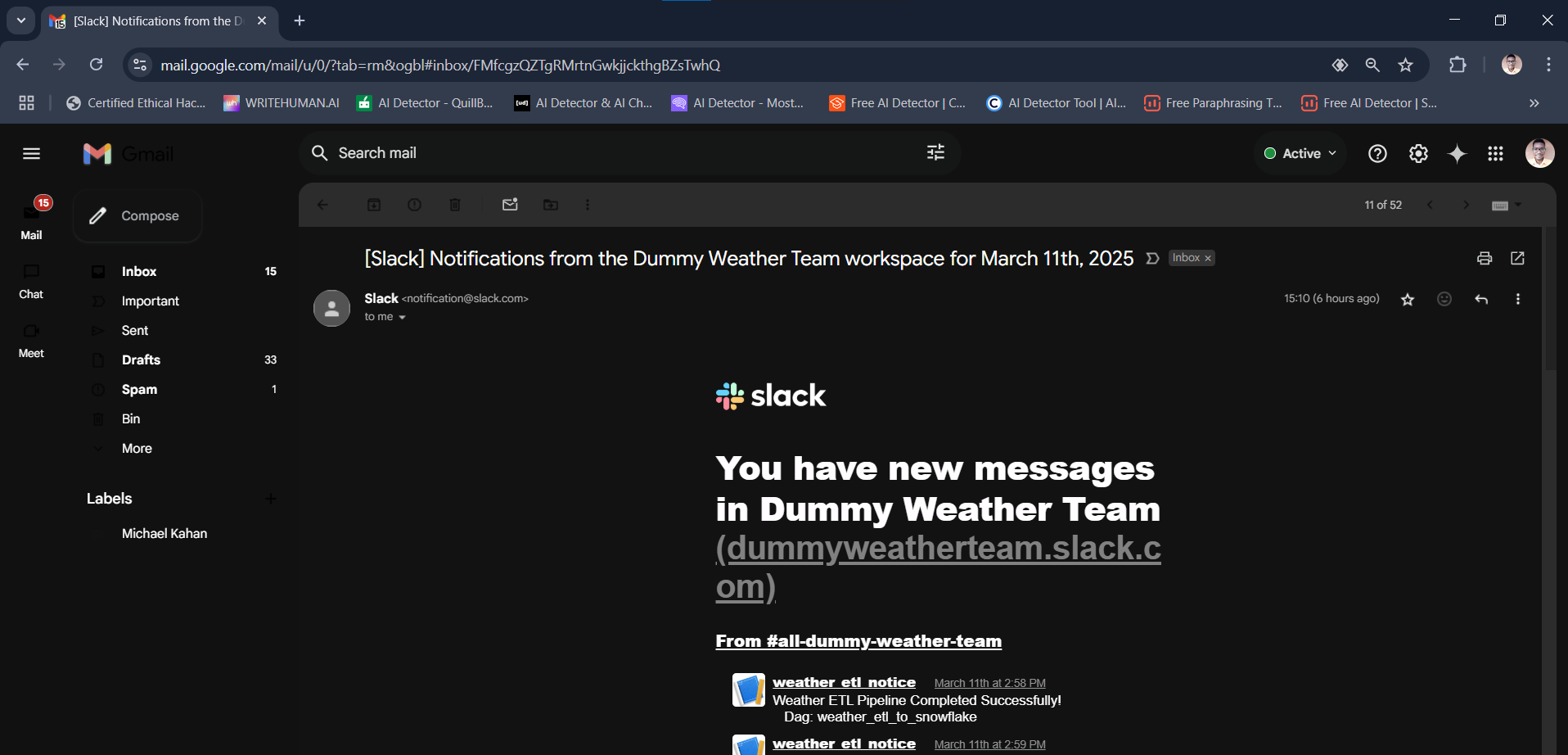Open the Gmail main menu hamburger
Image resolution: width=1568 pixels, height=755 pixels.
pos(31,154)
